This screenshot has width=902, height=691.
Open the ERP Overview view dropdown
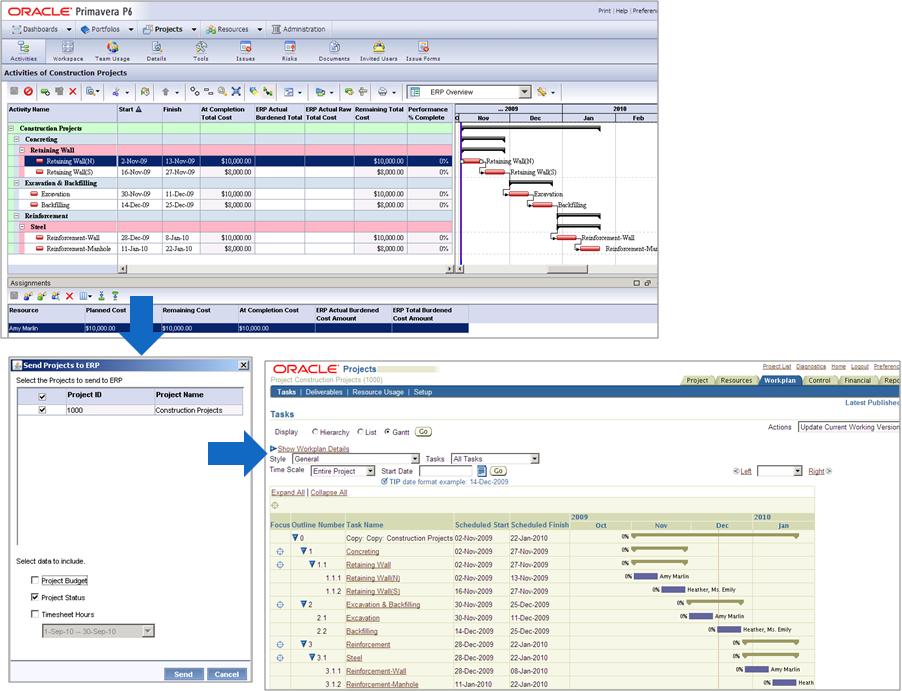[525, 92]
